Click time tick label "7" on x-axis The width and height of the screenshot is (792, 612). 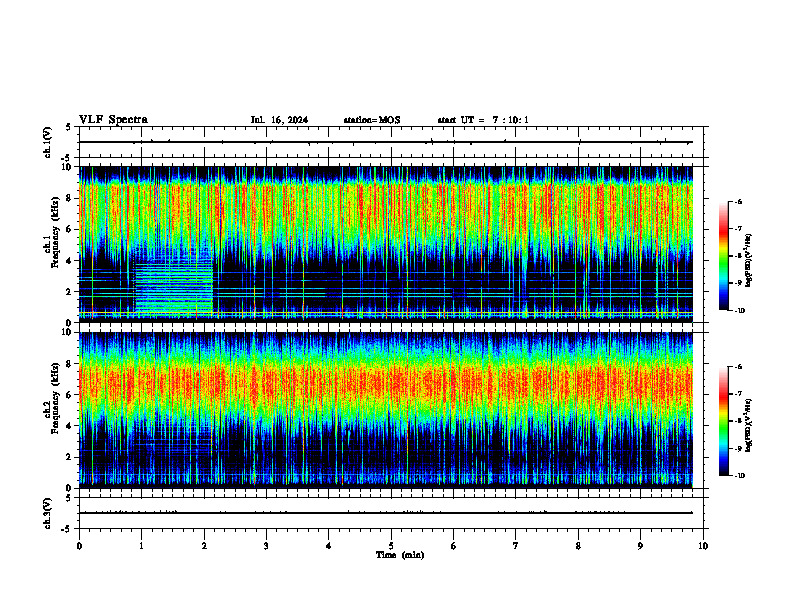point(516,546)
